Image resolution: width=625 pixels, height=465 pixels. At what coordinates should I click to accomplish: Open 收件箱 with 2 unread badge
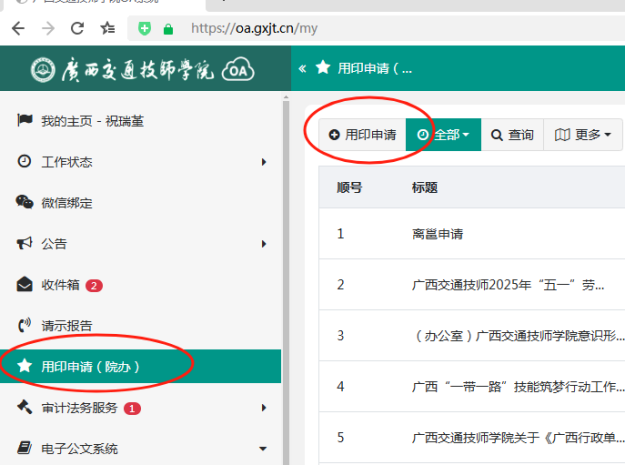tap(60, 285)
